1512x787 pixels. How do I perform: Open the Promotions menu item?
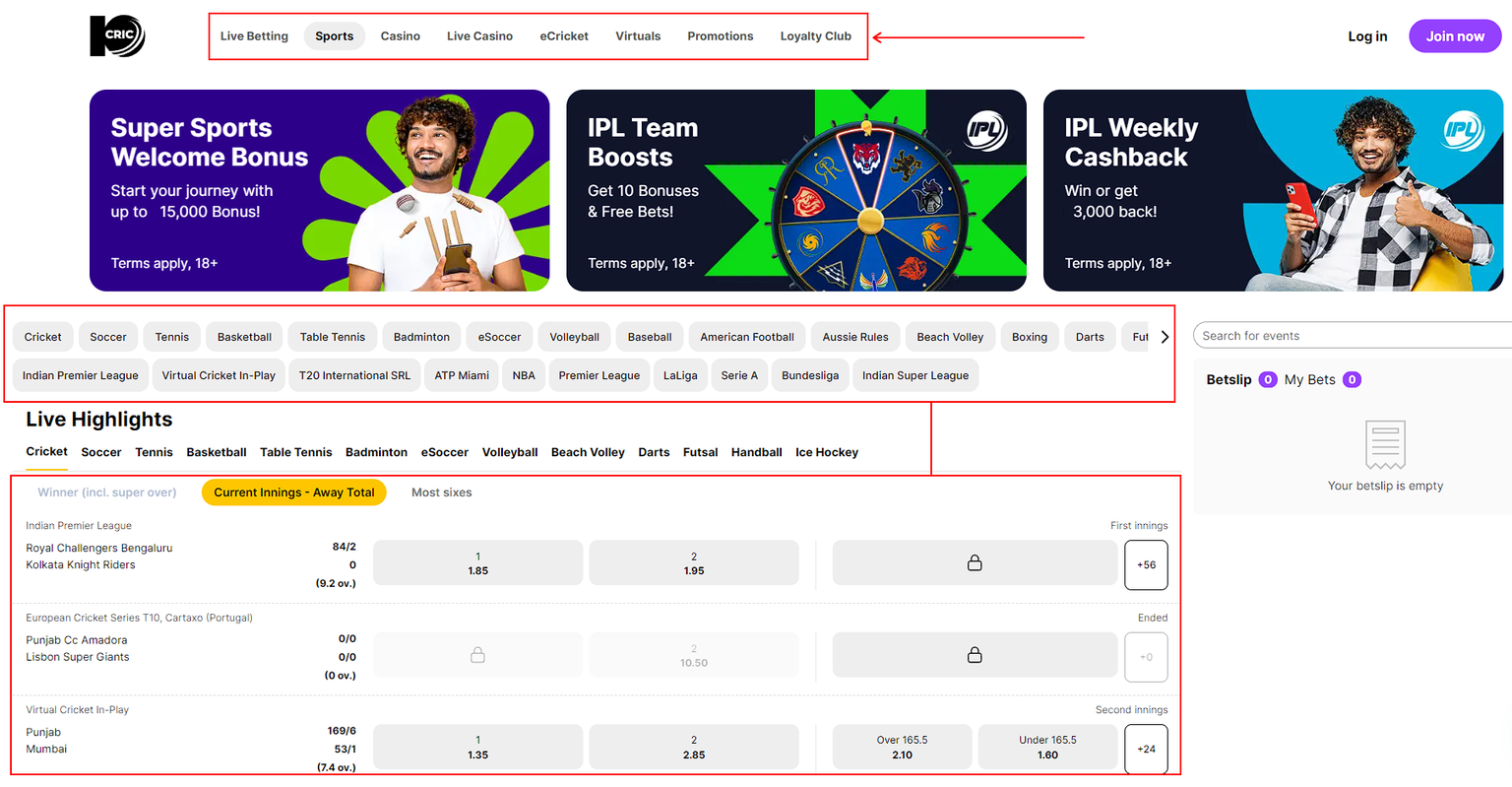click(720, 36)
